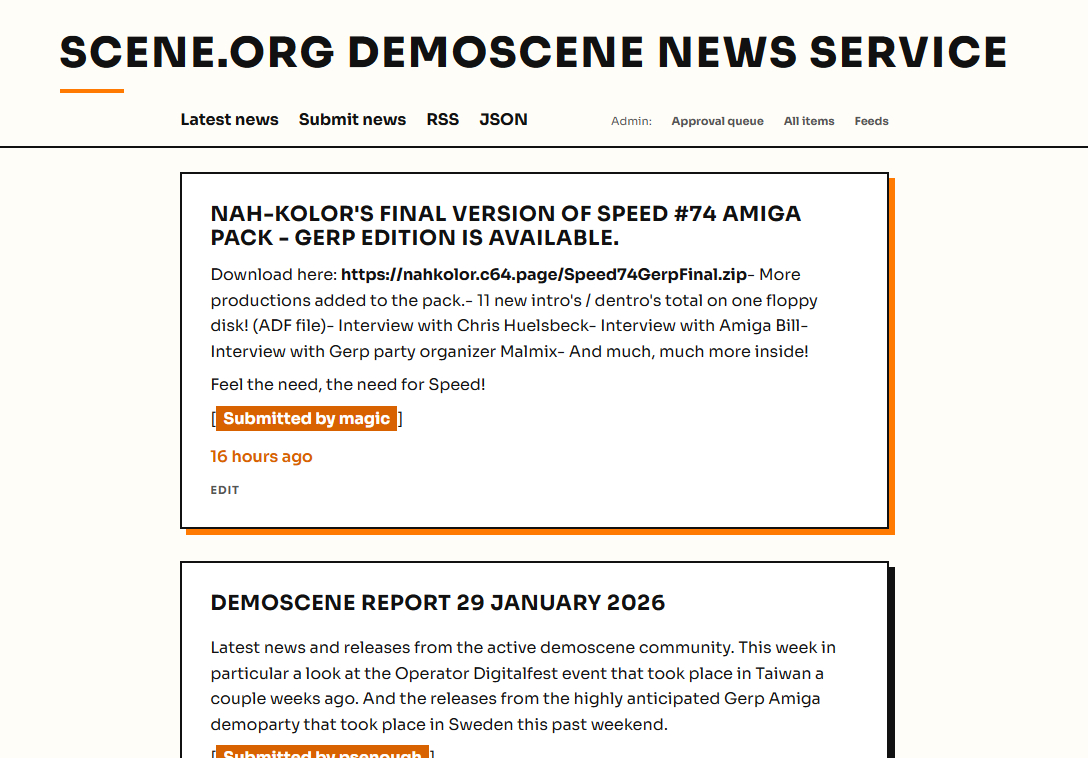Go to the Submit news page
The width and height of the screenshot is (1088, 758).
tap(352, 120)
